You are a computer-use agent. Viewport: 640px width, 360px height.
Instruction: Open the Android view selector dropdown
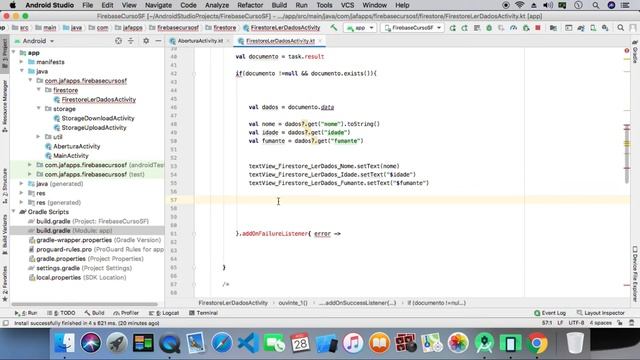(34, 41)
